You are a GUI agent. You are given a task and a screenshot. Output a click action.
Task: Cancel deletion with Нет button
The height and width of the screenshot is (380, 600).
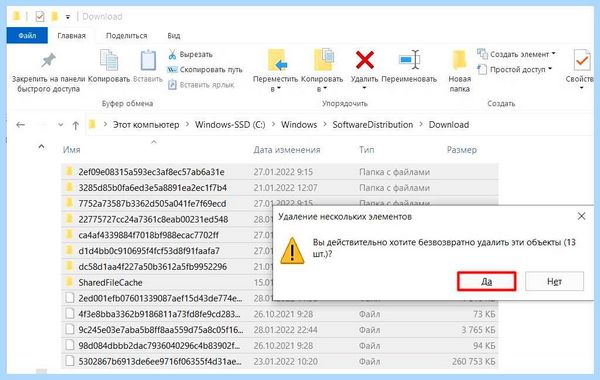tap(554, 282)
